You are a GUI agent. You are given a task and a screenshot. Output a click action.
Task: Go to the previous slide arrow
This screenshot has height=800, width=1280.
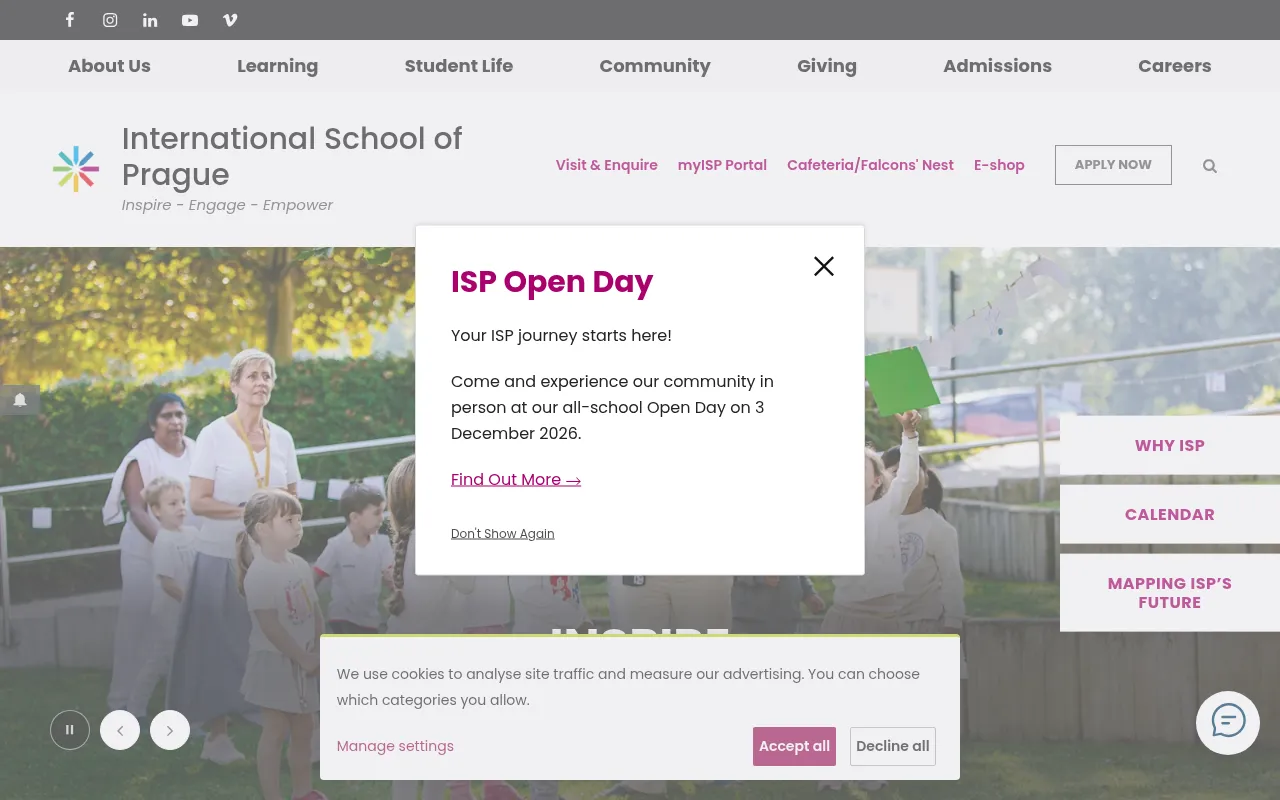(x=120, y=730)
